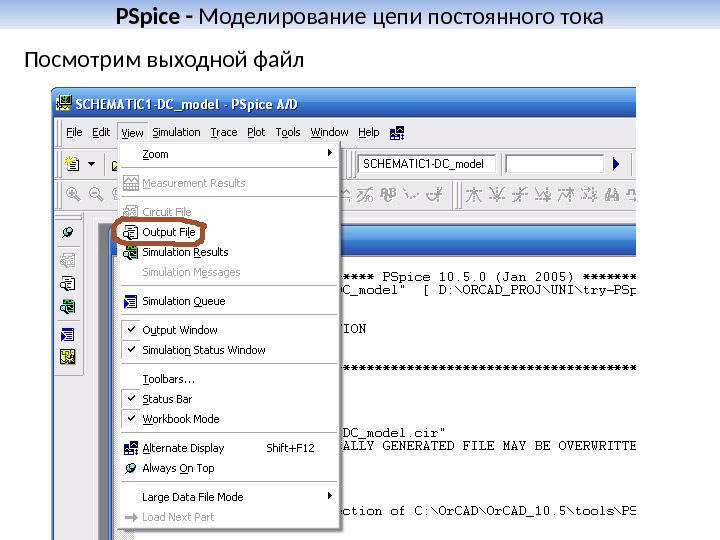Click the Text Label (AB) toolbar icon

[x=388, y=195]
